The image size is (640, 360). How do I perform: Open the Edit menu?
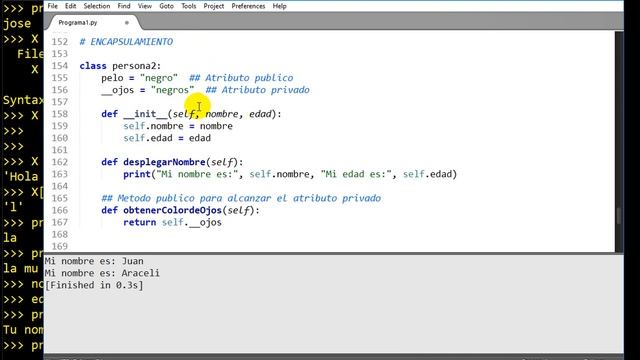click(x=70, y=6)
